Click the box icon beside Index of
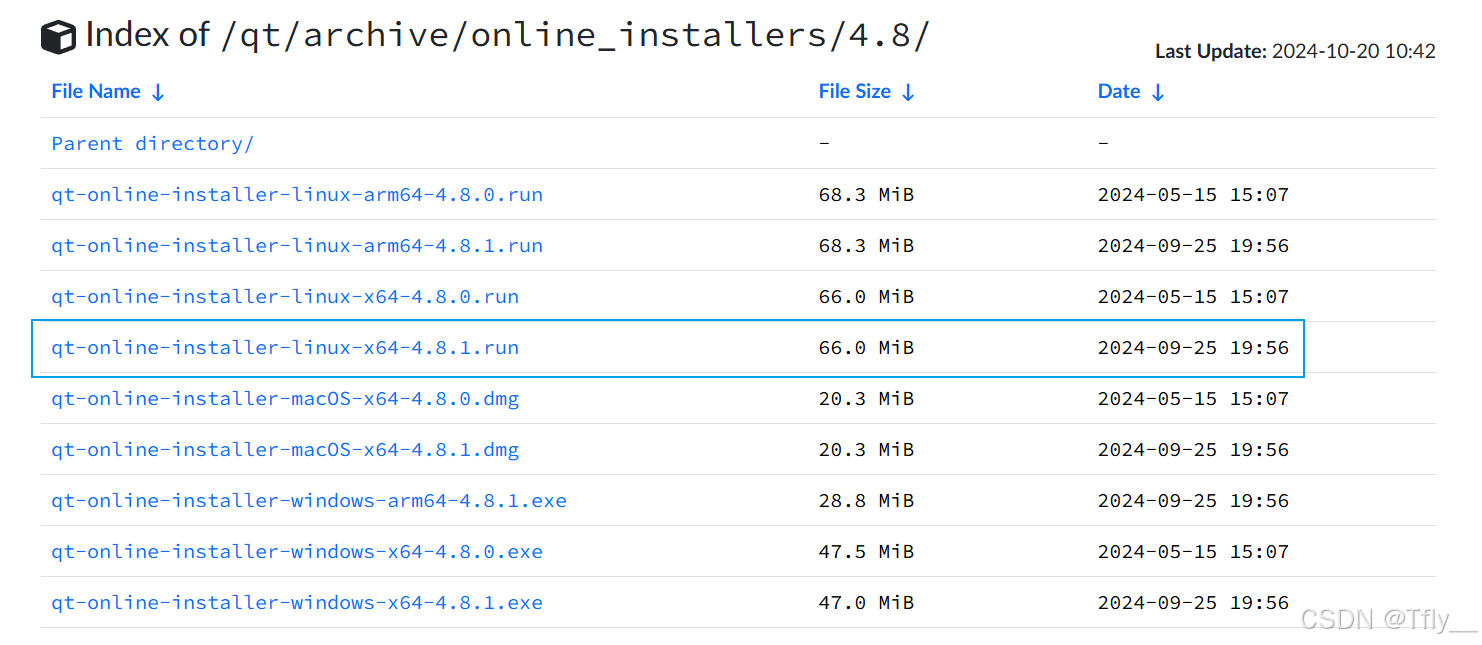1482x645 pixels. (58, 37)
